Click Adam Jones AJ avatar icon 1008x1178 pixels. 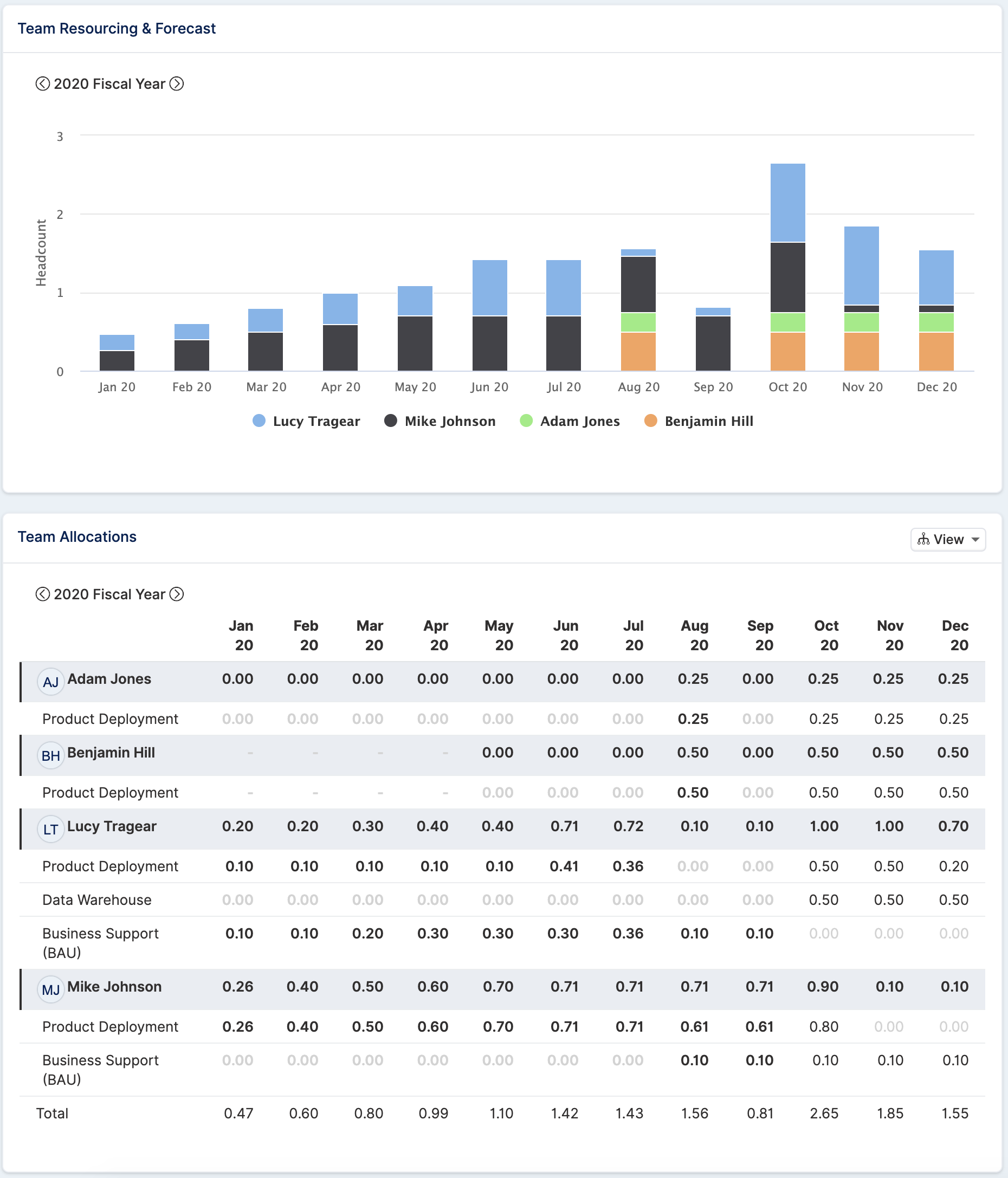pyautogui.click(x=50, y=682)
